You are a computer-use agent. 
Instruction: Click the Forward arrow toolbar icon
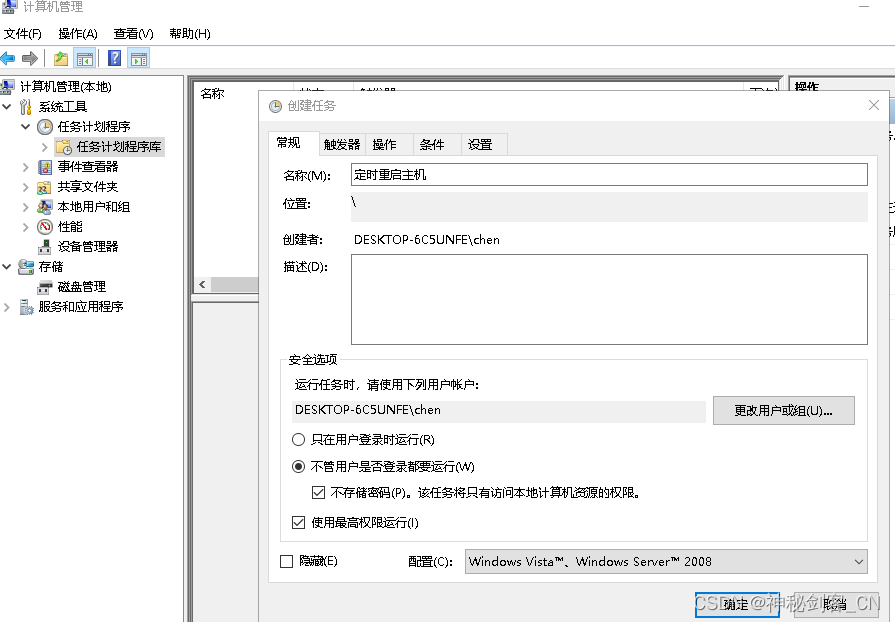(x=30, y=58)
